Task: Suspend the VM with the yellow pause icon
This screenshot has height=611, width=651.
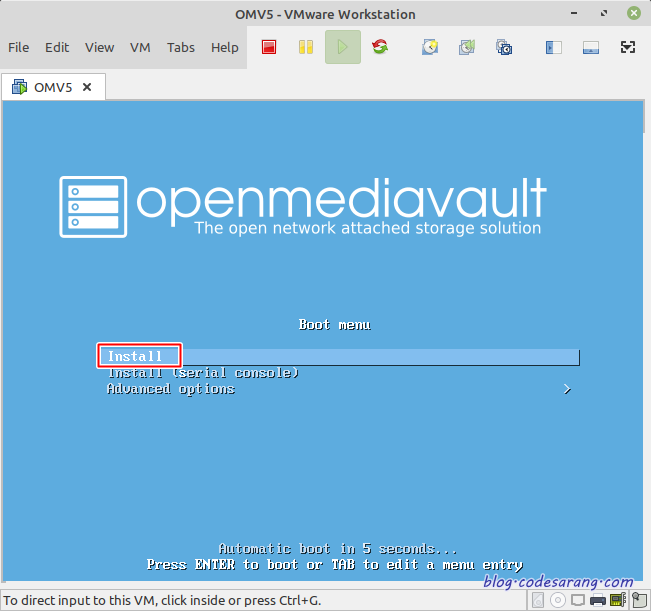Action: click(x=306, y=47)
